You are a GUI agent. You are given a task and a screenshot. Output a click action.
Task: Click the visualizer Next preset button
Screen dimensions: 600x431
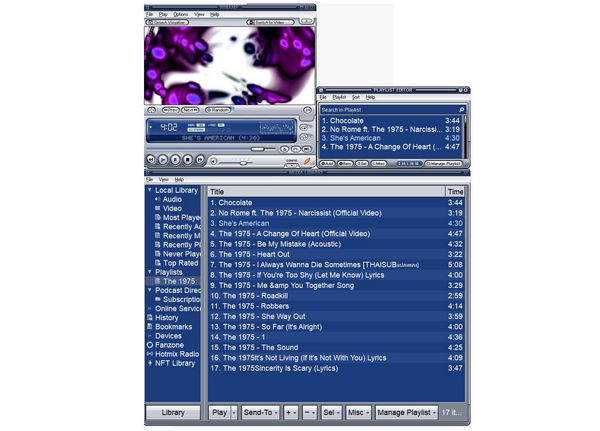(190, 110)
